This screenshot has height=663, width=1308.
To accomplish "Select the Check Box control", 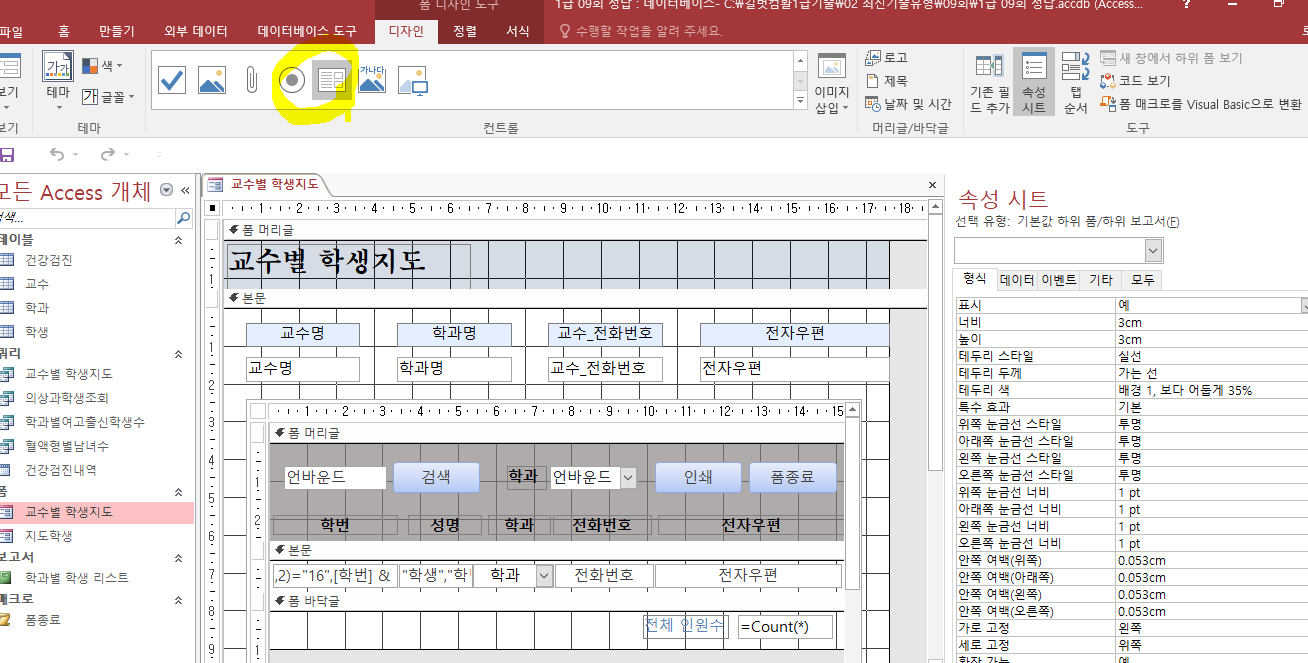I will (x=172, y=80).
